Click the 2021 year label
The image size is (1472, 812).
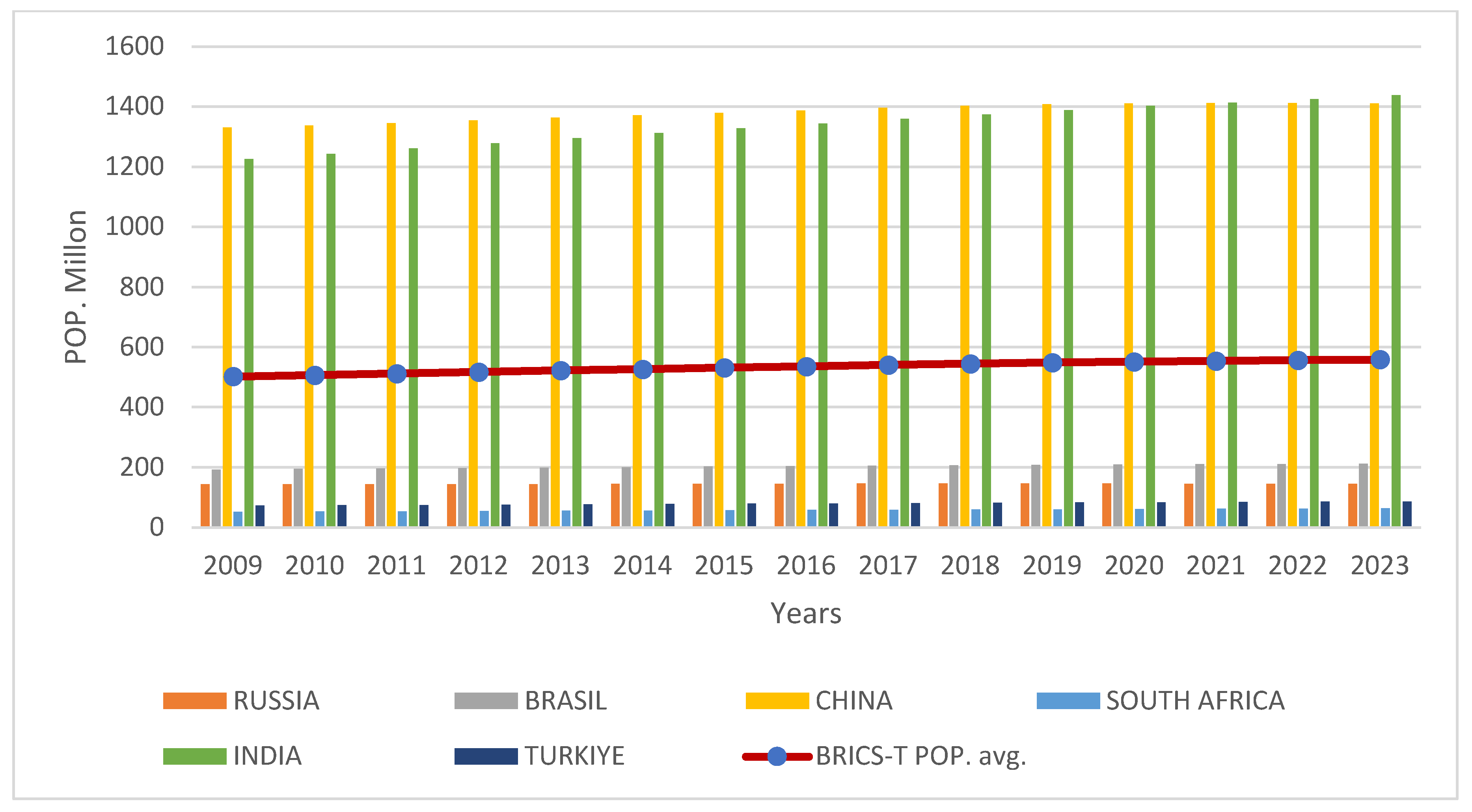point(1216,566)
